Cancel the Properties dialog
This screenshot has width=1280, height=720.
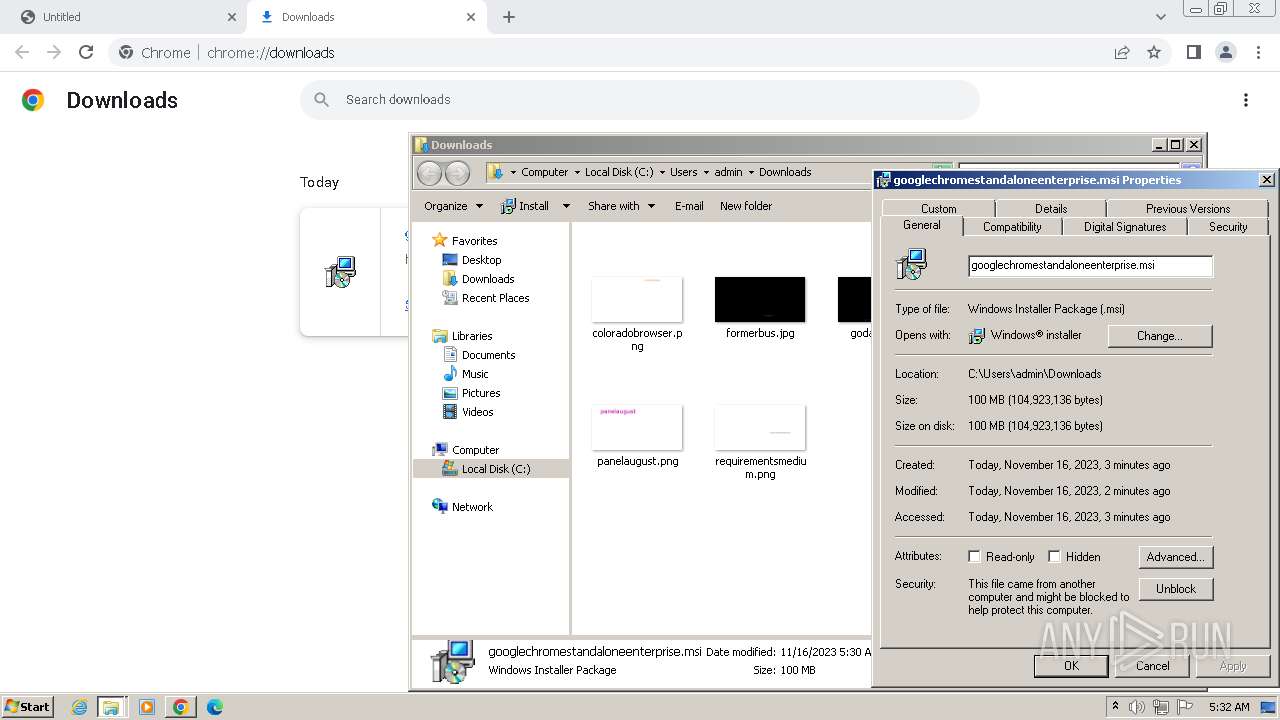(1152, 665)
